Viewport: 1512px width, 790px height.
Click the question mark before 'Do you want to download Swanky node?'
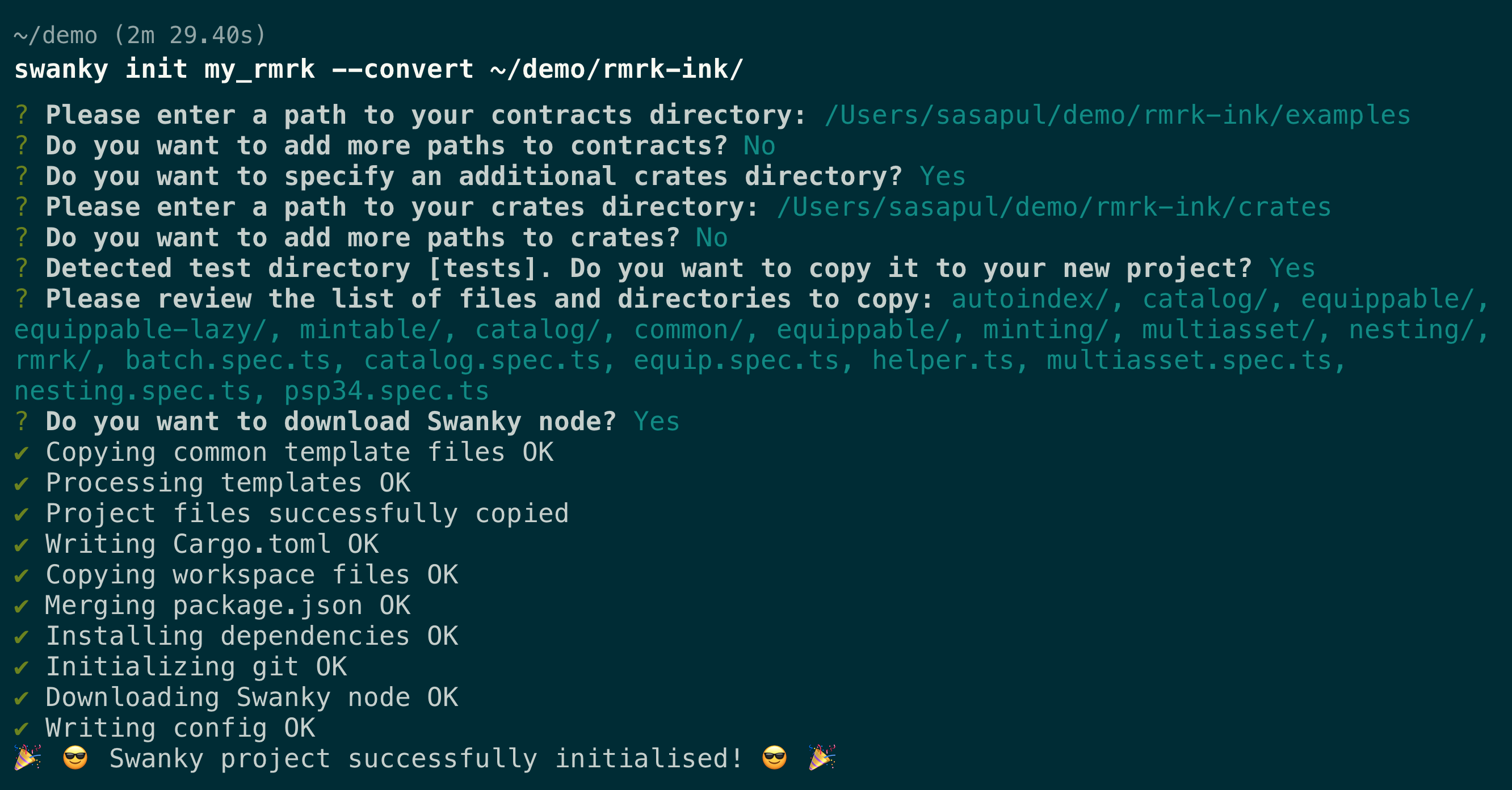pyautogui.click(x=22, y=422)
